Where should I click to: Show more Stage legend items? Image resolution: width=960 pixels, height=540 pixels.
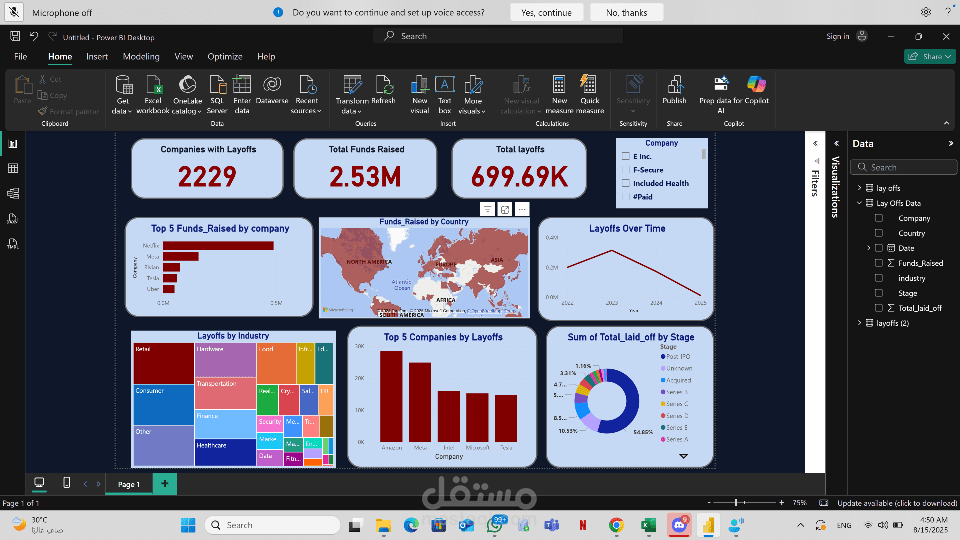point(683,456)
